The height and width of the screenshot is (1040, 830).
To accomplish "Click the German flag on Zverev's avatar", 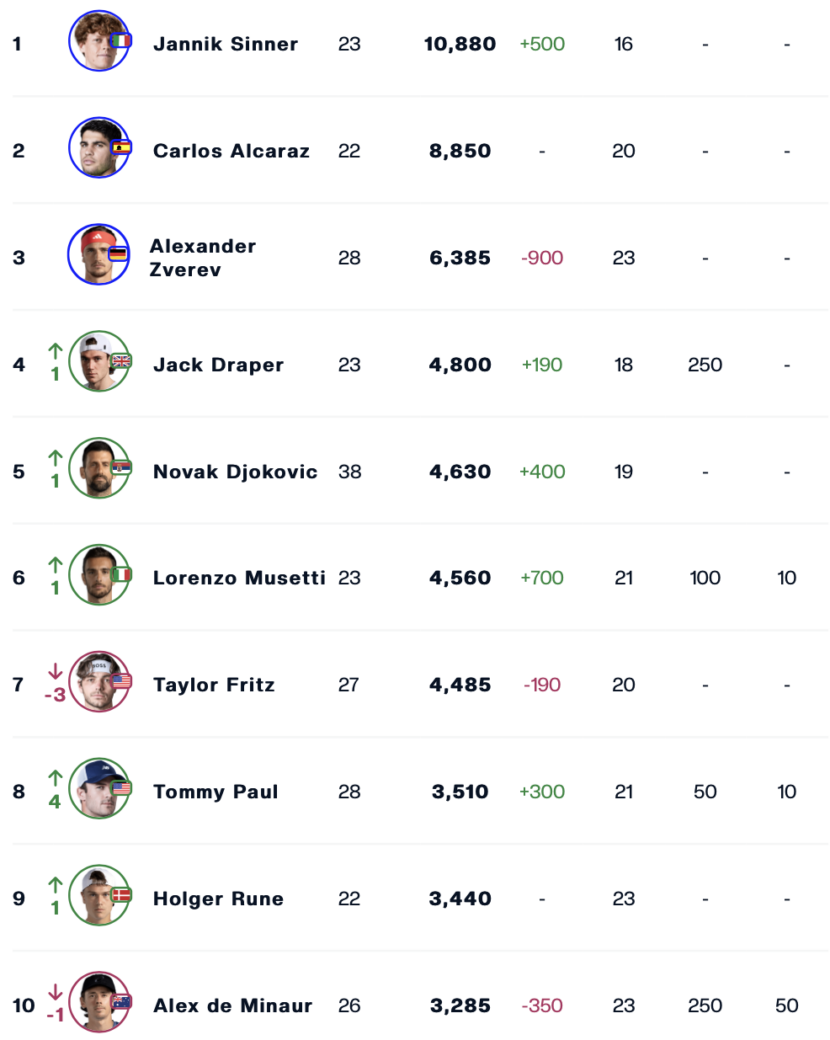I will [x=118, y=254].
